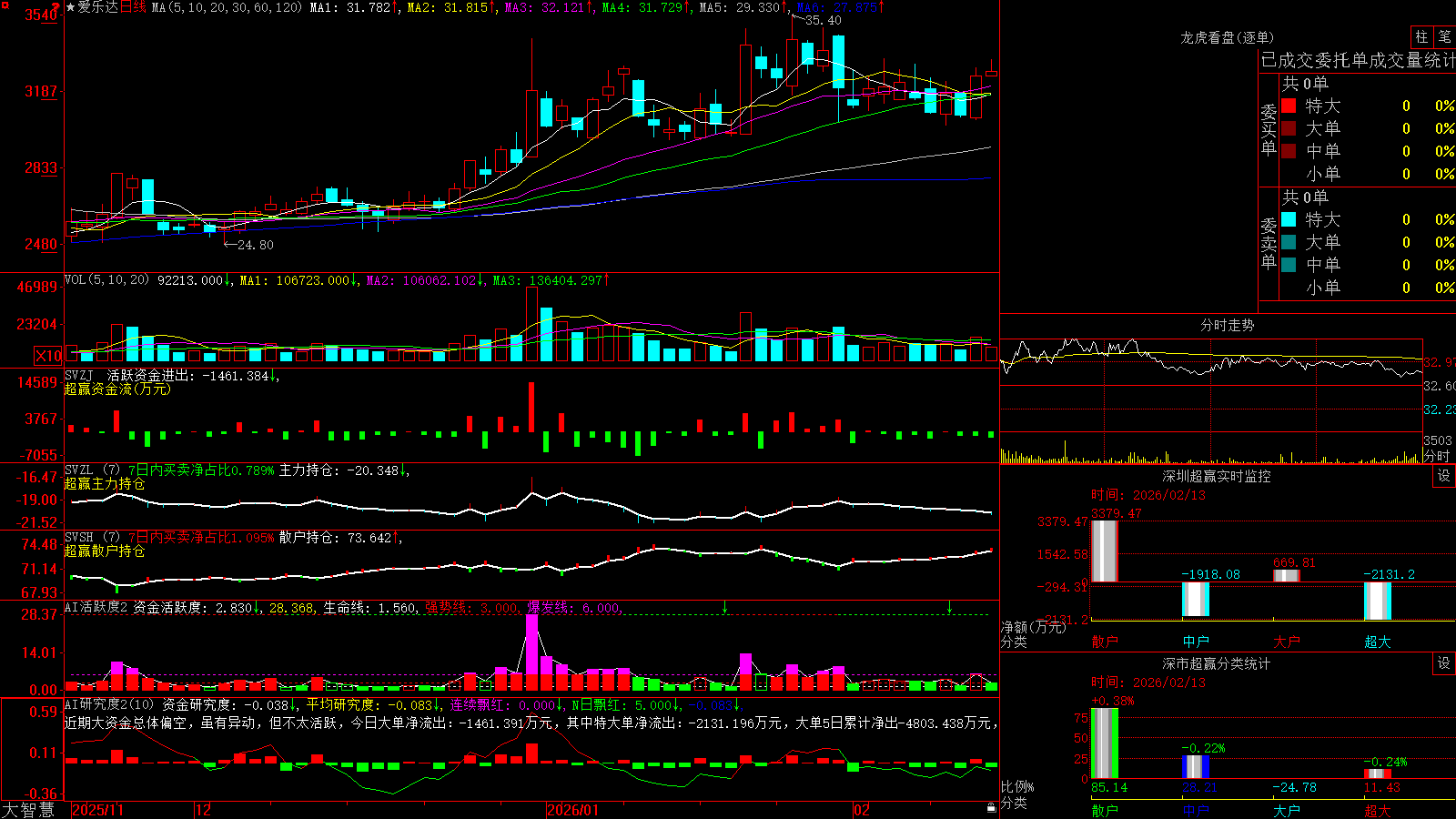
Task: Click the teal 中单 swatch under 委卖单
Action: [1289, 265]
